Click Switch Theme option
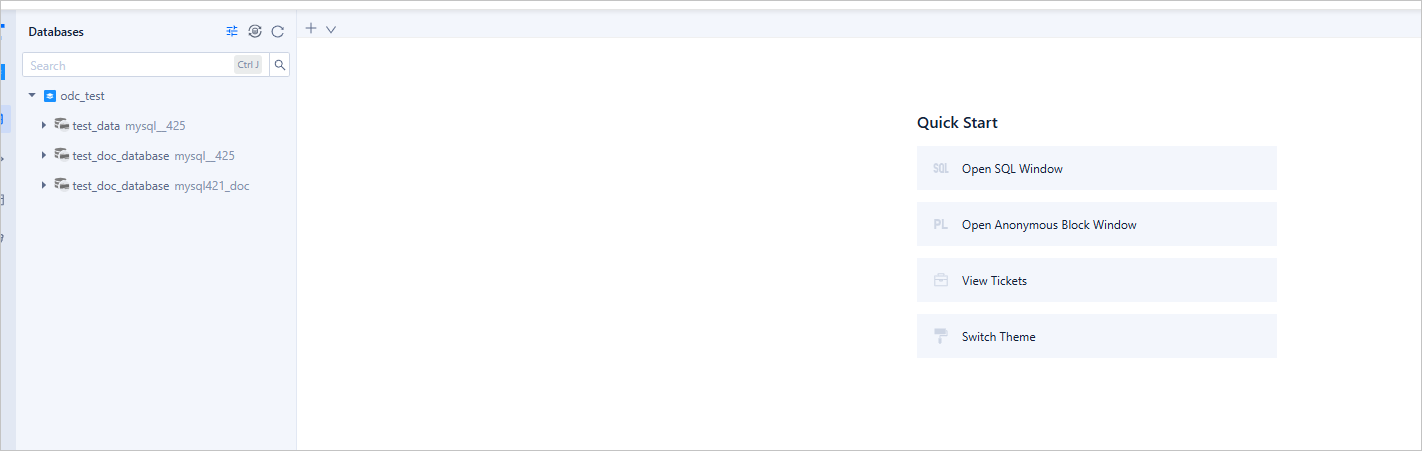The height and width of the screenshot is (451, 1422). coord(998,337)
